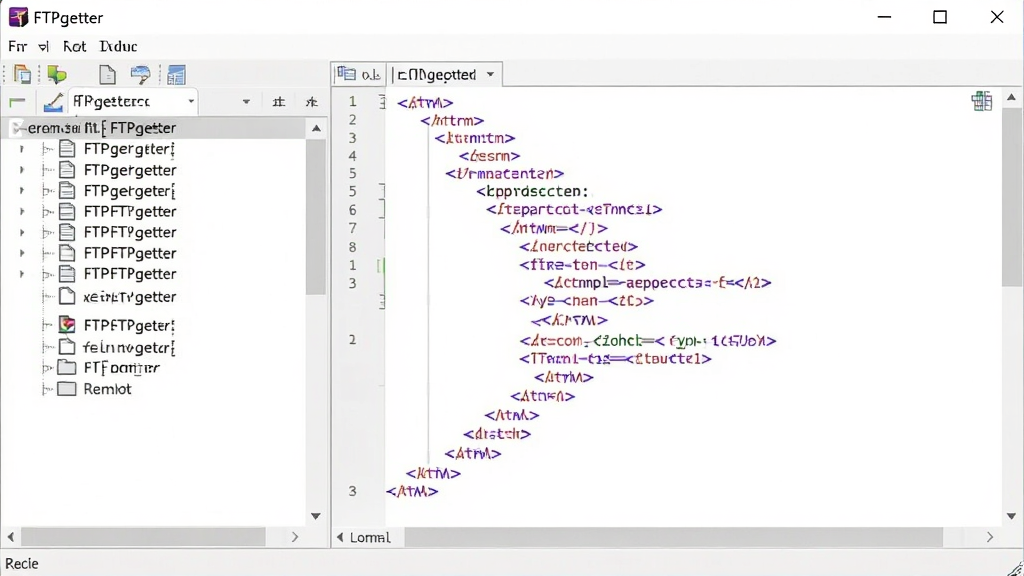Click the <dratch> closing tag line

click(x=497, y=434)
